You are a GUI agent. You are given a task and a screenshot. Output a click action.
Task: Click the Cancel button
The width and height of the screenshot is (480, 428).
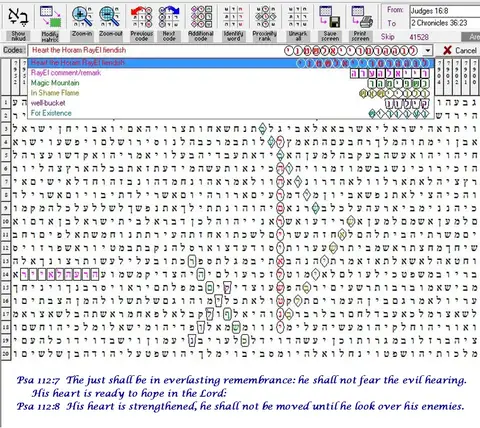click(x=460, y=51)
